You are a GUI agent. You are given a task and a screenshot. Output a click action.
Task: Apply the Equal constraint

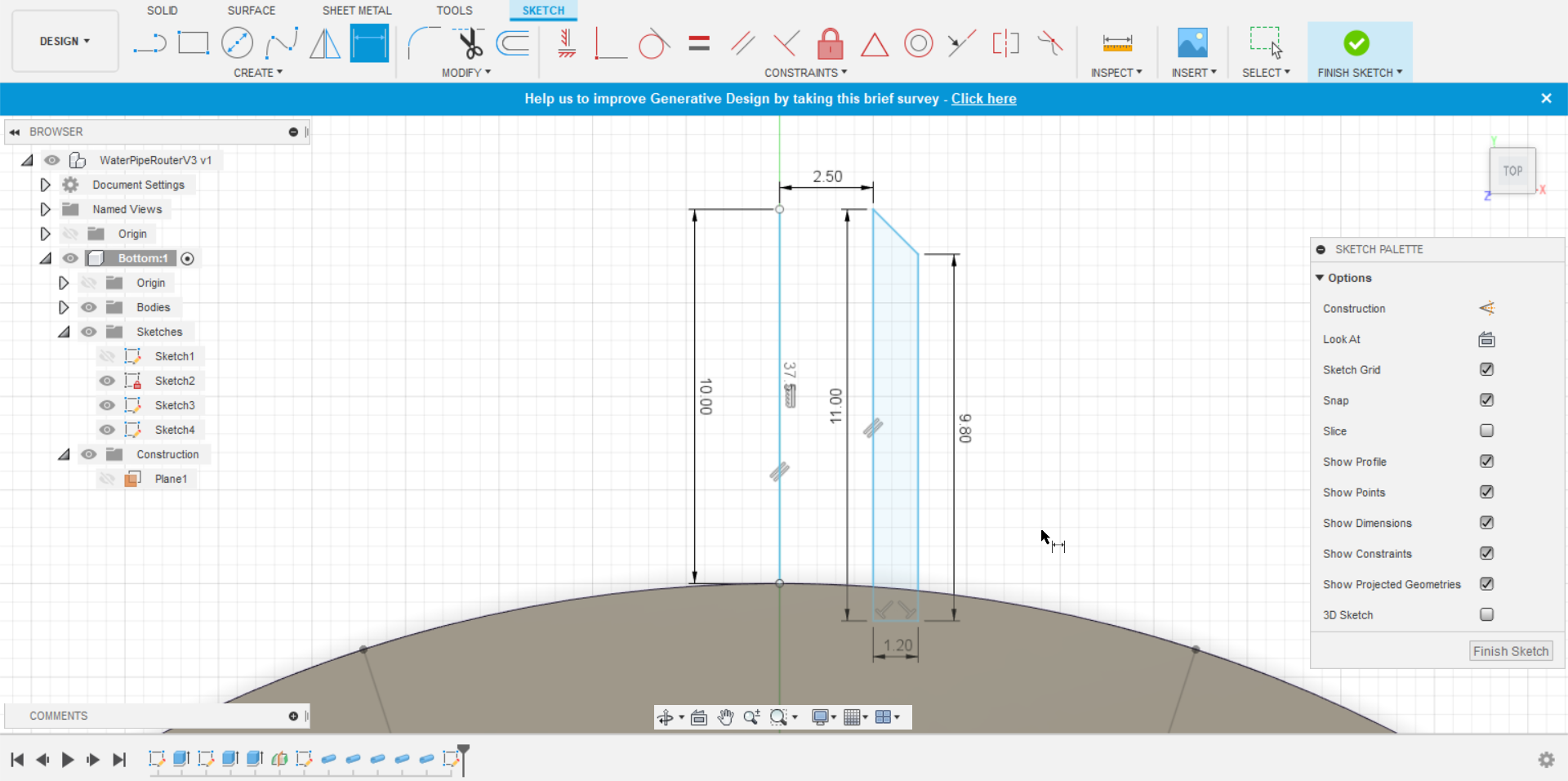click(x=699, y=42)
